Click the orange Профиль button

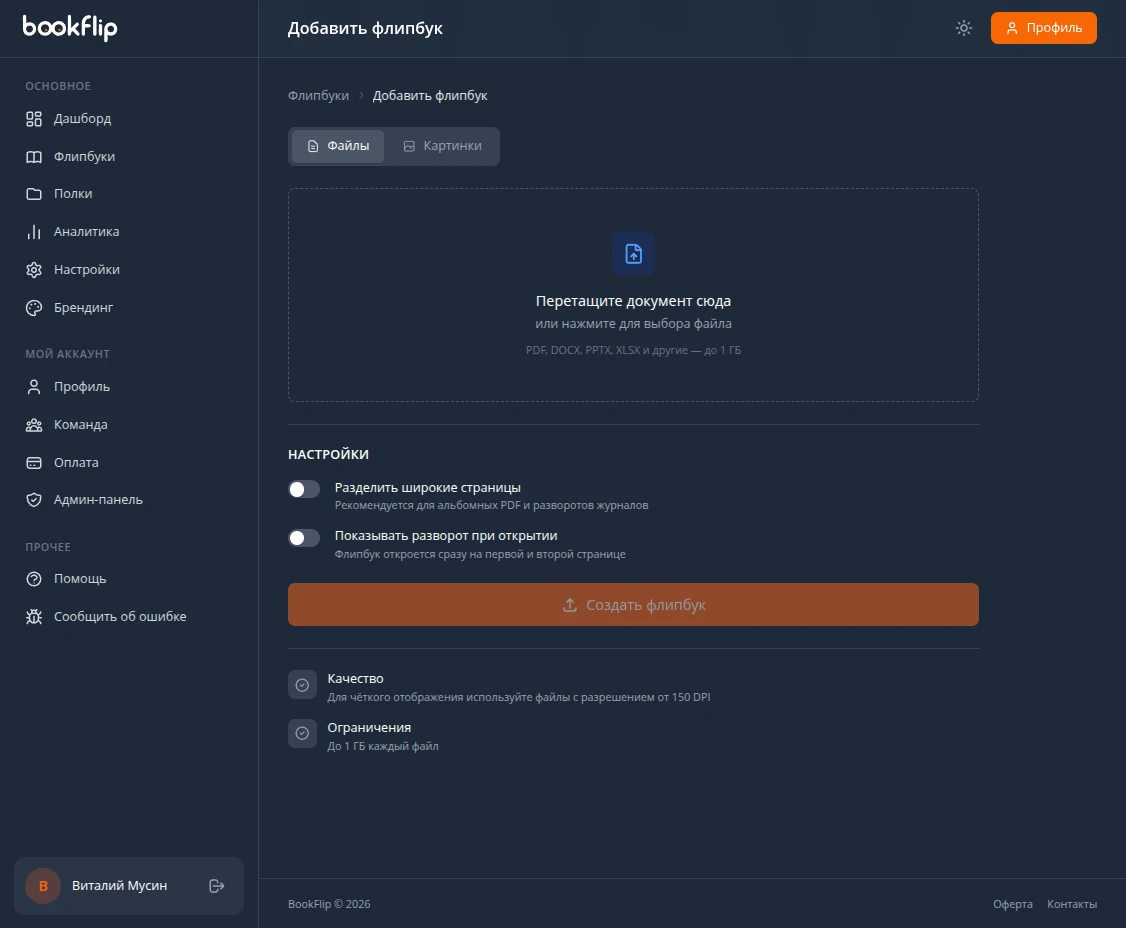pyautogui.click(x=1043, y=28)
